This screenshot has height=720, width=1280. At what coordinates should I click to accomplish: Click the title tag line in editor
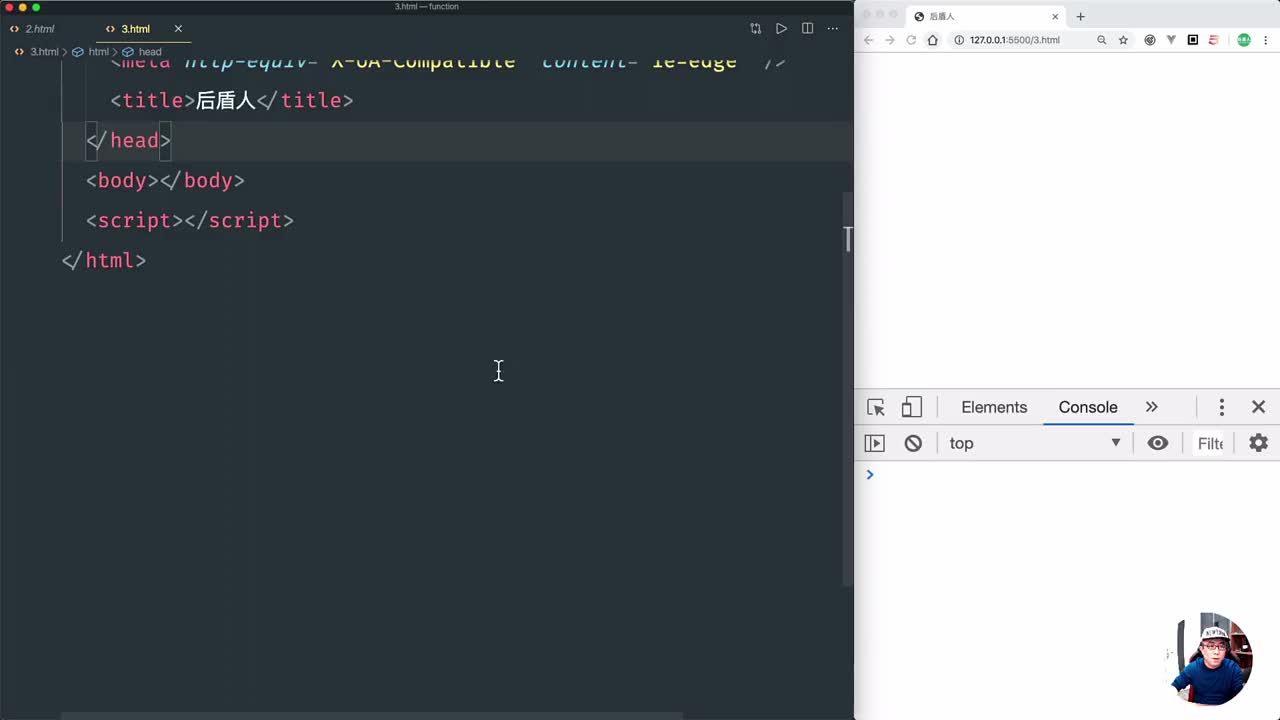[232, 100]
